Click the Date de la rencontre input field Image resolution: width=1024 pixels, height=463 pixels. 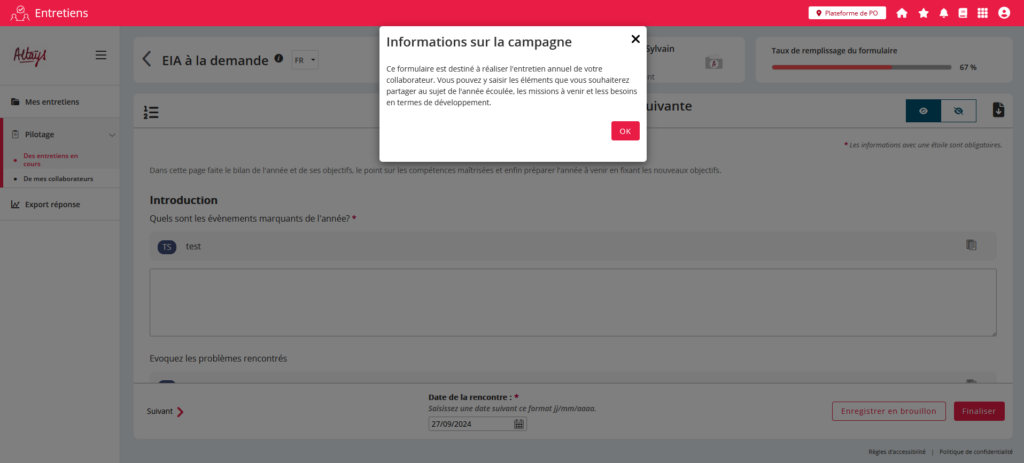click(x=469, y=424)
